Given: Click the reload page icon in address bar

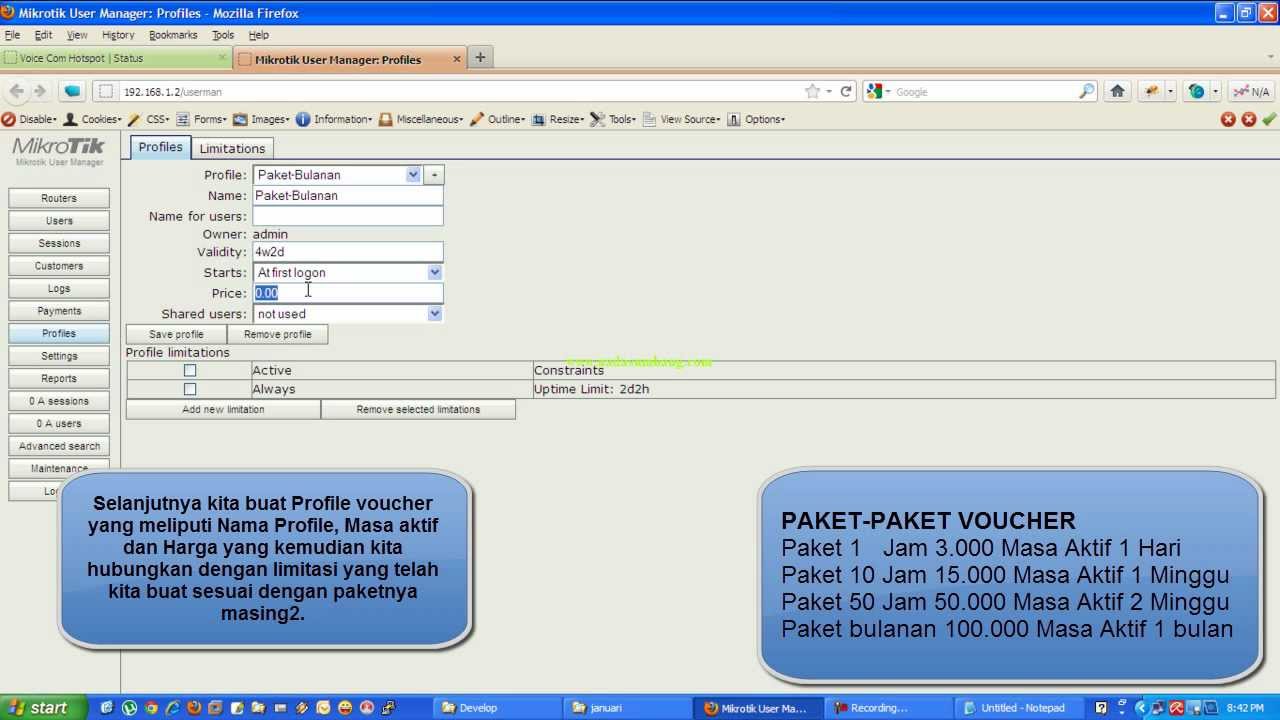Looking at the screenshot, I should (846, 91).
